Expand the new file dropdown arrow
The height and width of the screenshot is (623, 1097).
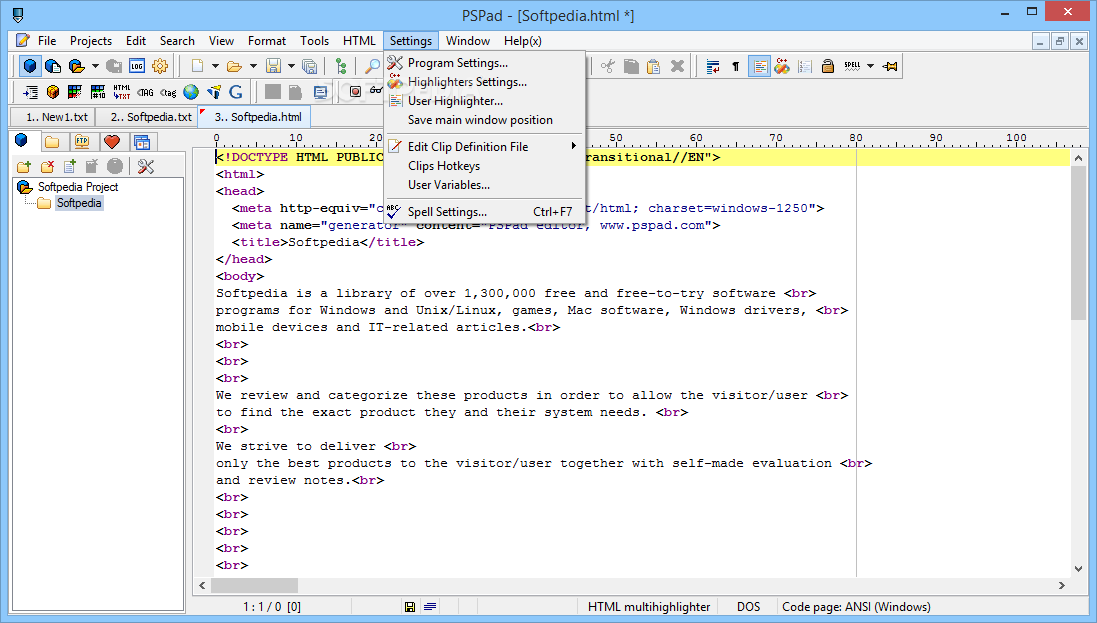215,66
